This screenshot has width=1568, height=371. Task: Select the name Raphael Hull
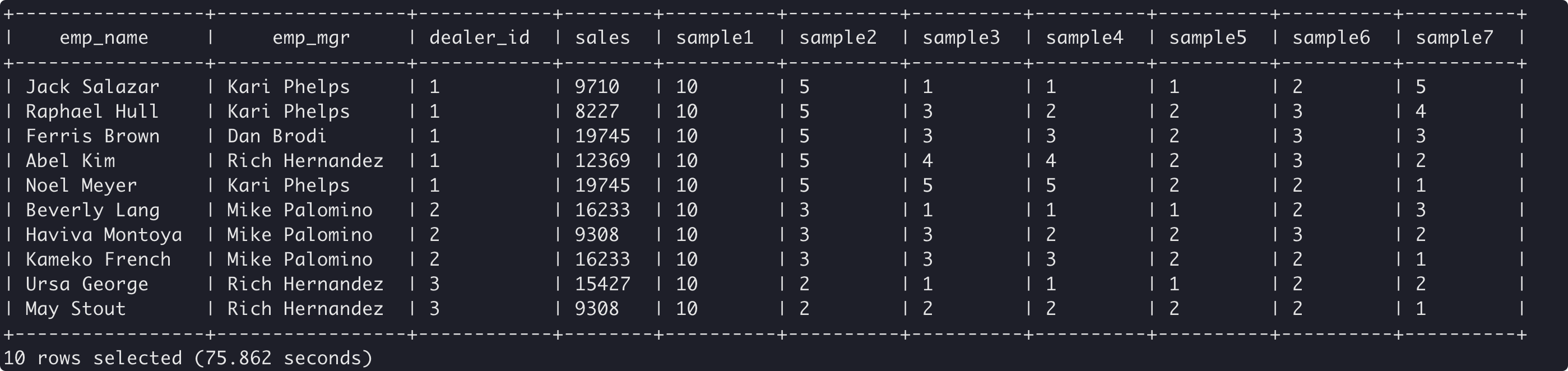point(92,112)
